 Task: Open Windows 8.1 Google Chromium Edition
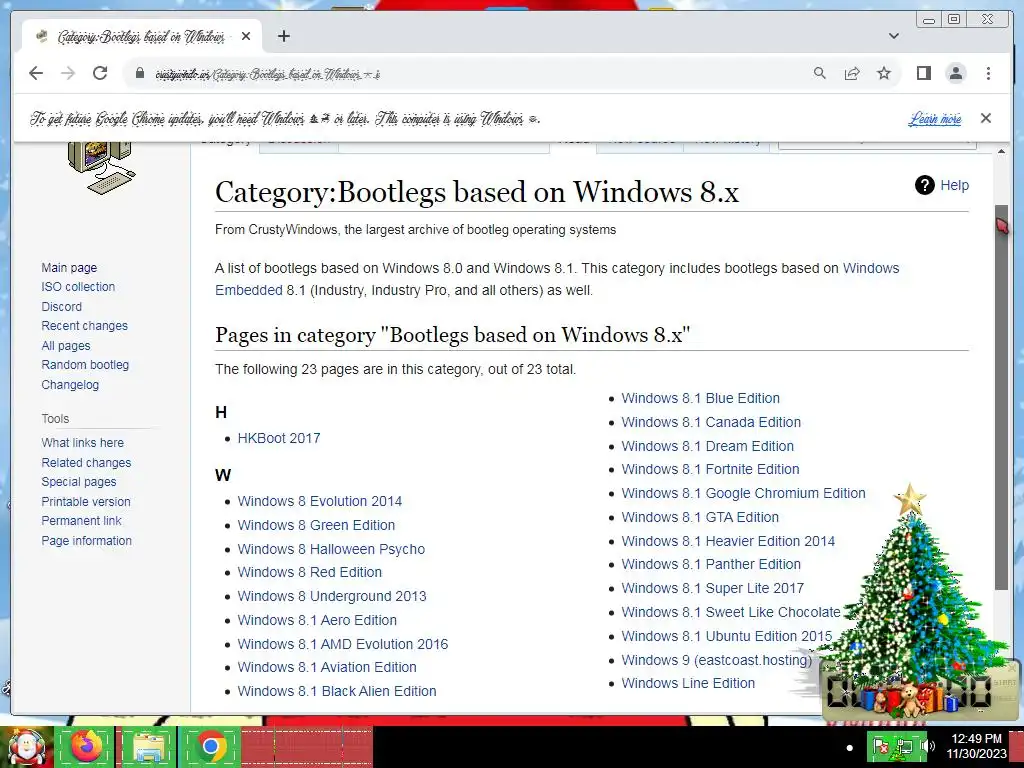click(x=744, y=493)
